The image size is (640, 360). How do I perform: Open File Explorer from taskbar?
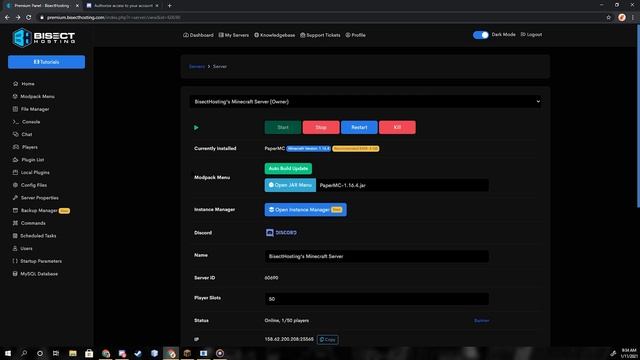pos(73,353)
